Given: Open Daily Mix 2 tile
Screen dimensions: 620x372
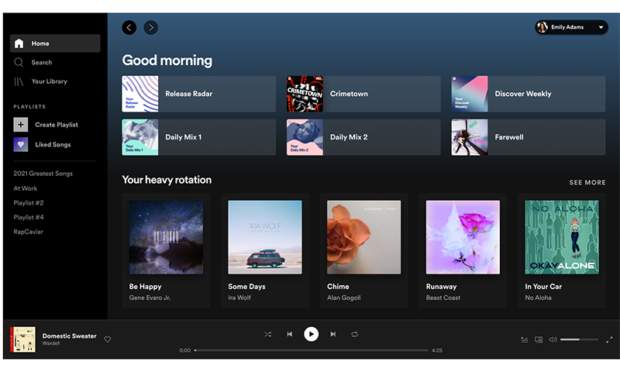Looking at the screenshot, I should pos(363,137).
